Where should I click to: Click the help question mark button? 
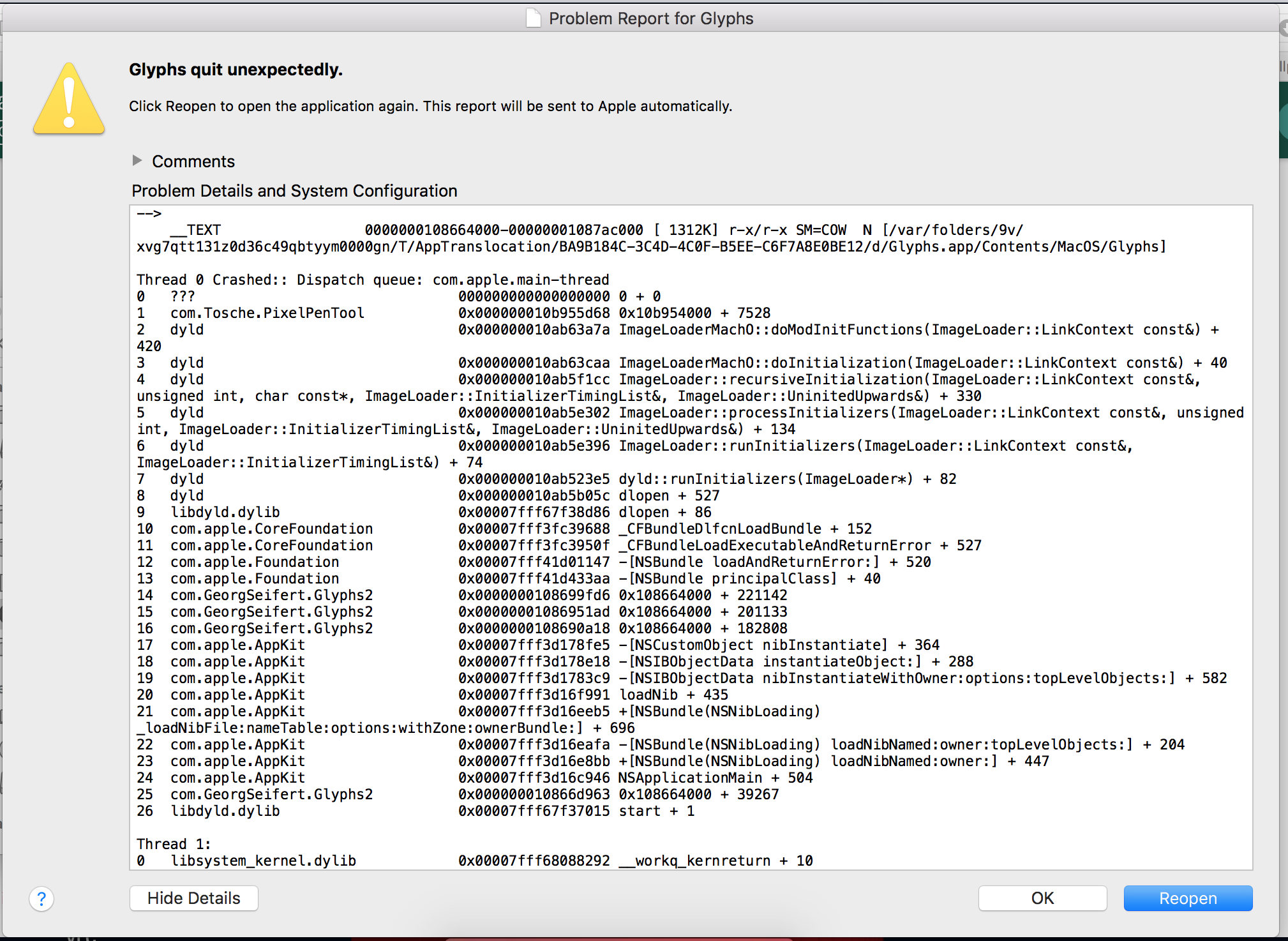click(41, 899)
